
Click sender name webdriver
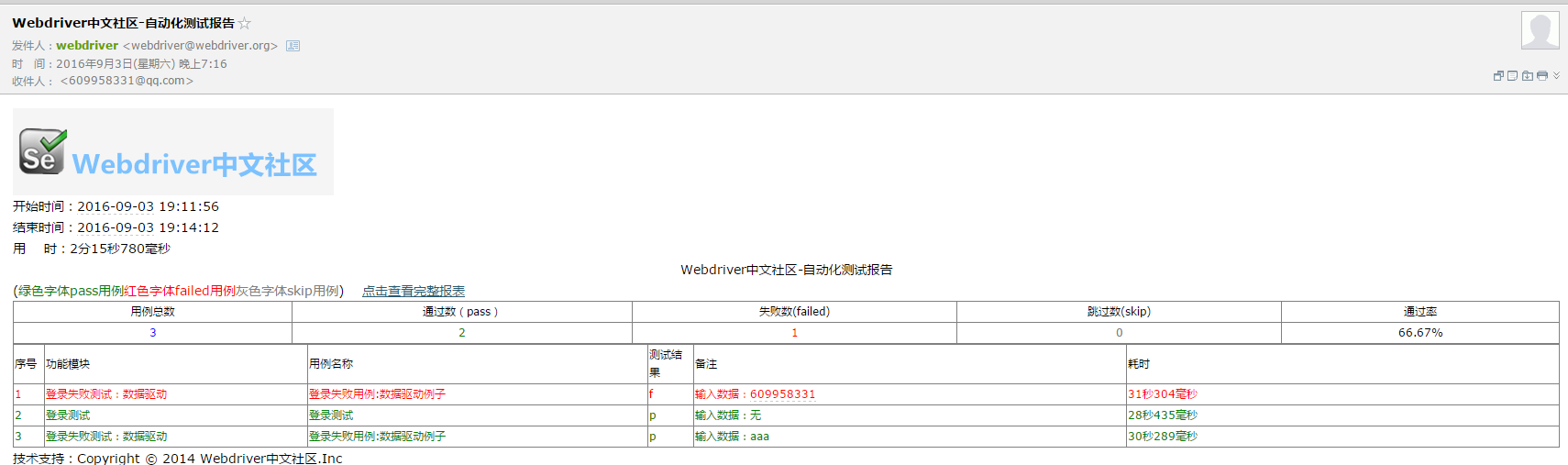[x=87, y=45]
